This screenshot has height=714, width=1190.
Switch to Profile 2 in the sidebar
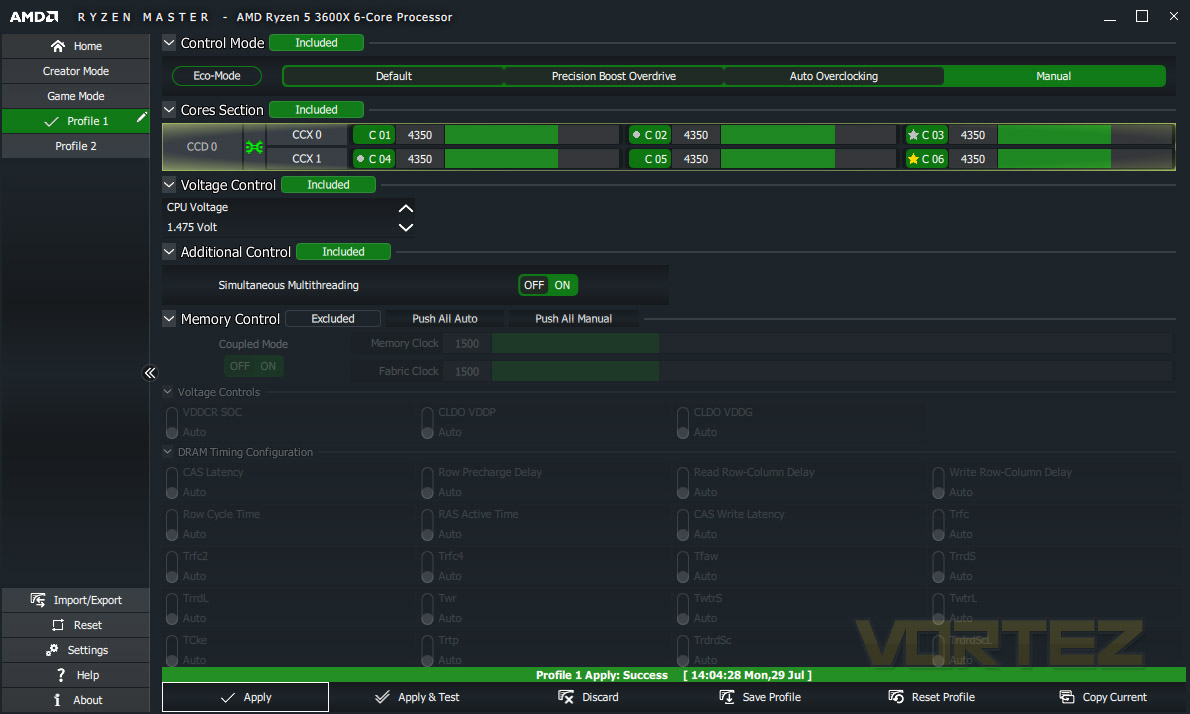[x=76, y=146]
